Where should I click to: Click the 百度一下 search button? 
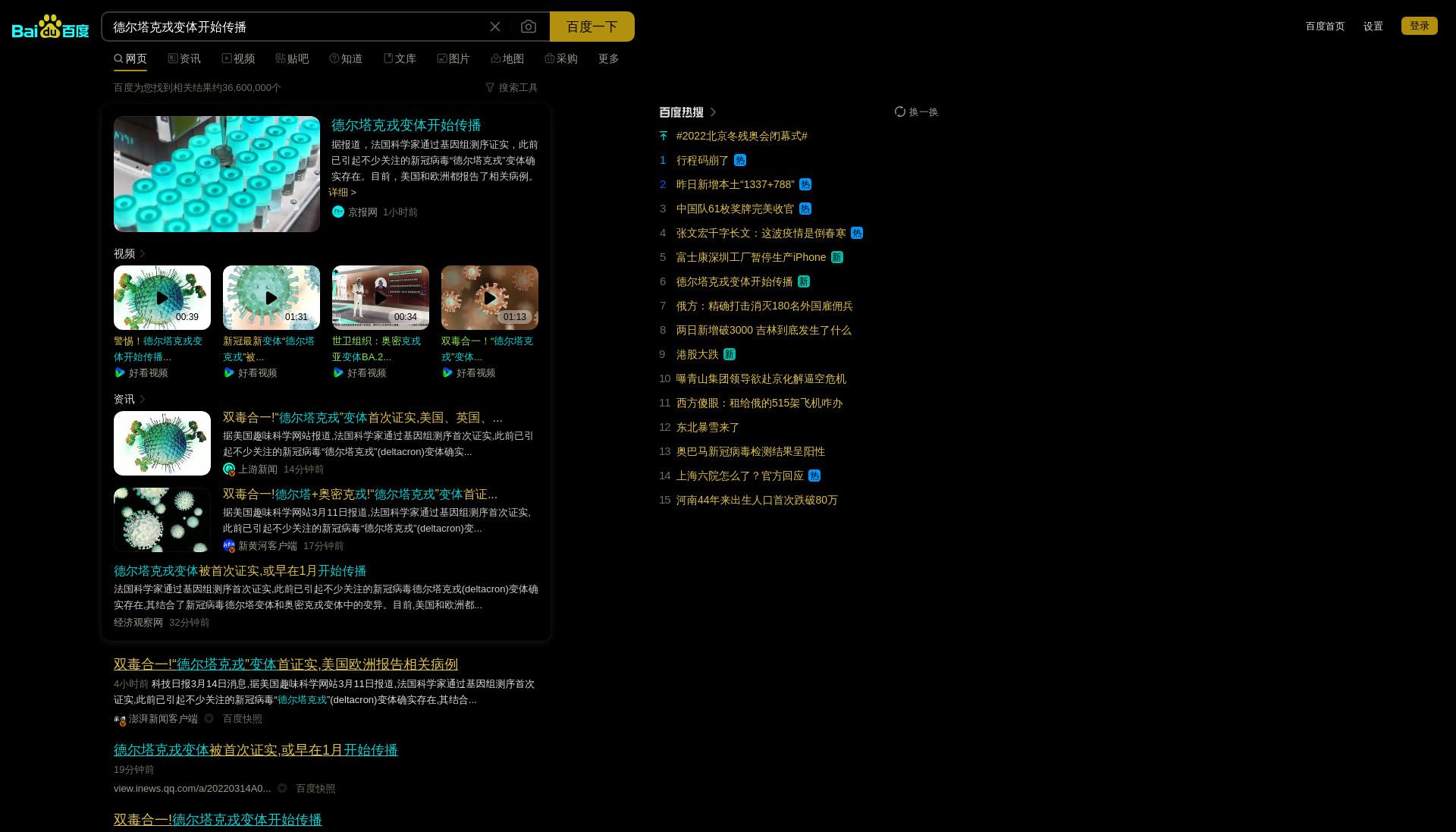[x=591, y=27]
